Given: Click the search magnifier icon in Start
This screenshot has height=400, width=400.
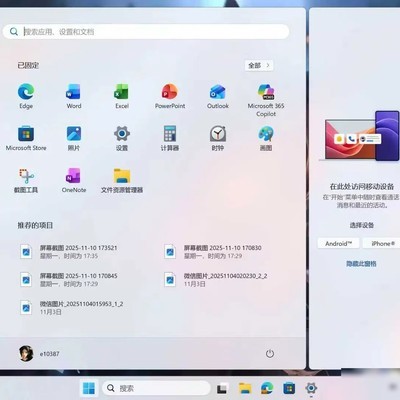Looking at the screenshot, I should coord(14,32).
